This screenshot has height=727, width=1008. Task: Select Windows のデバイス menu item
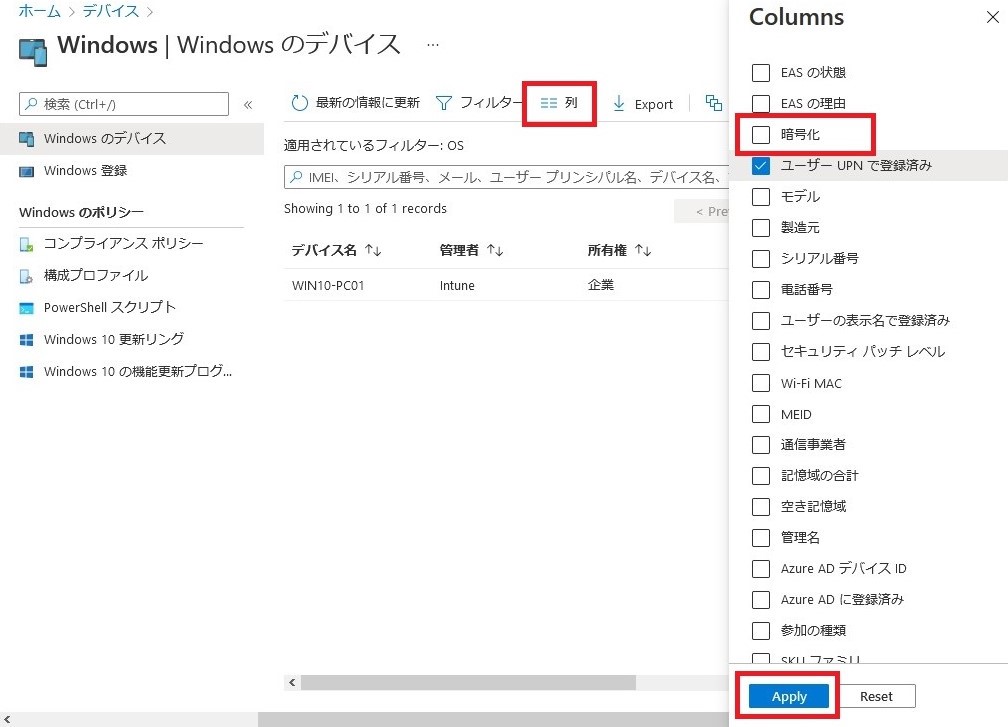point(132,139)
